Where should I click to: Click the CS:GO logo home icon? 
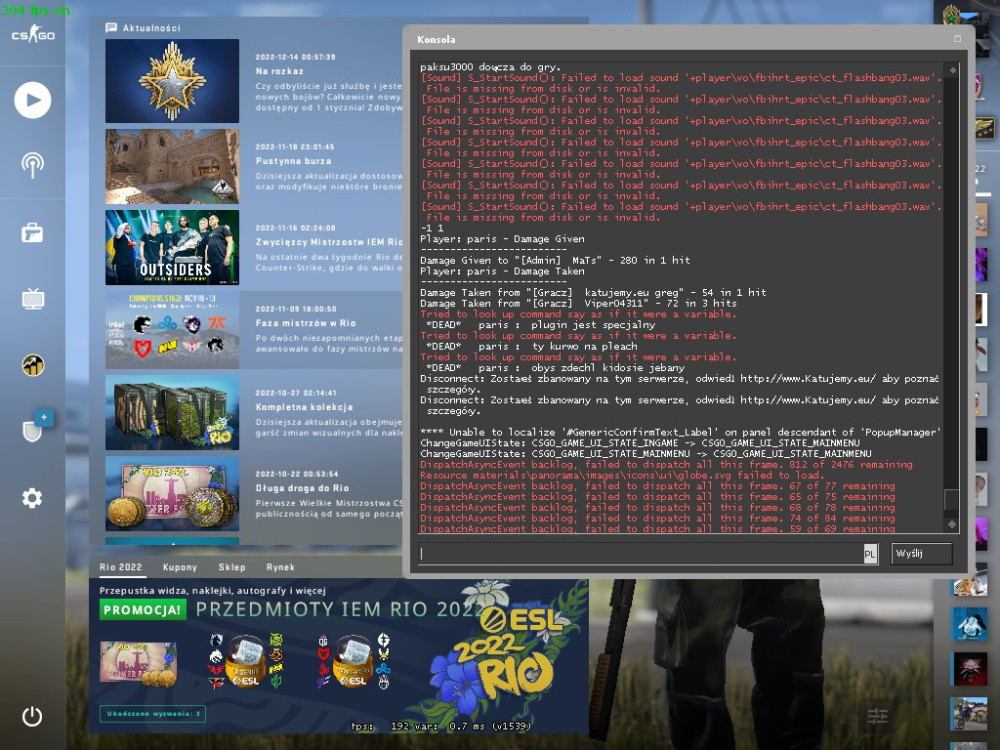coord(33,34)
